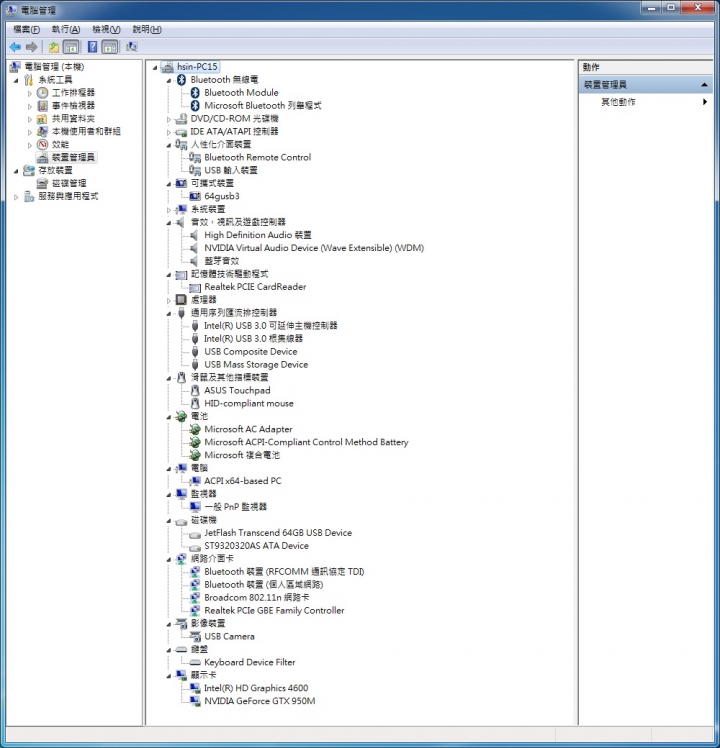This screenshot has width=720, height=748.
Task: Click the Bluetooth Remote Control HID icon
Action: (x=195, y=157)
